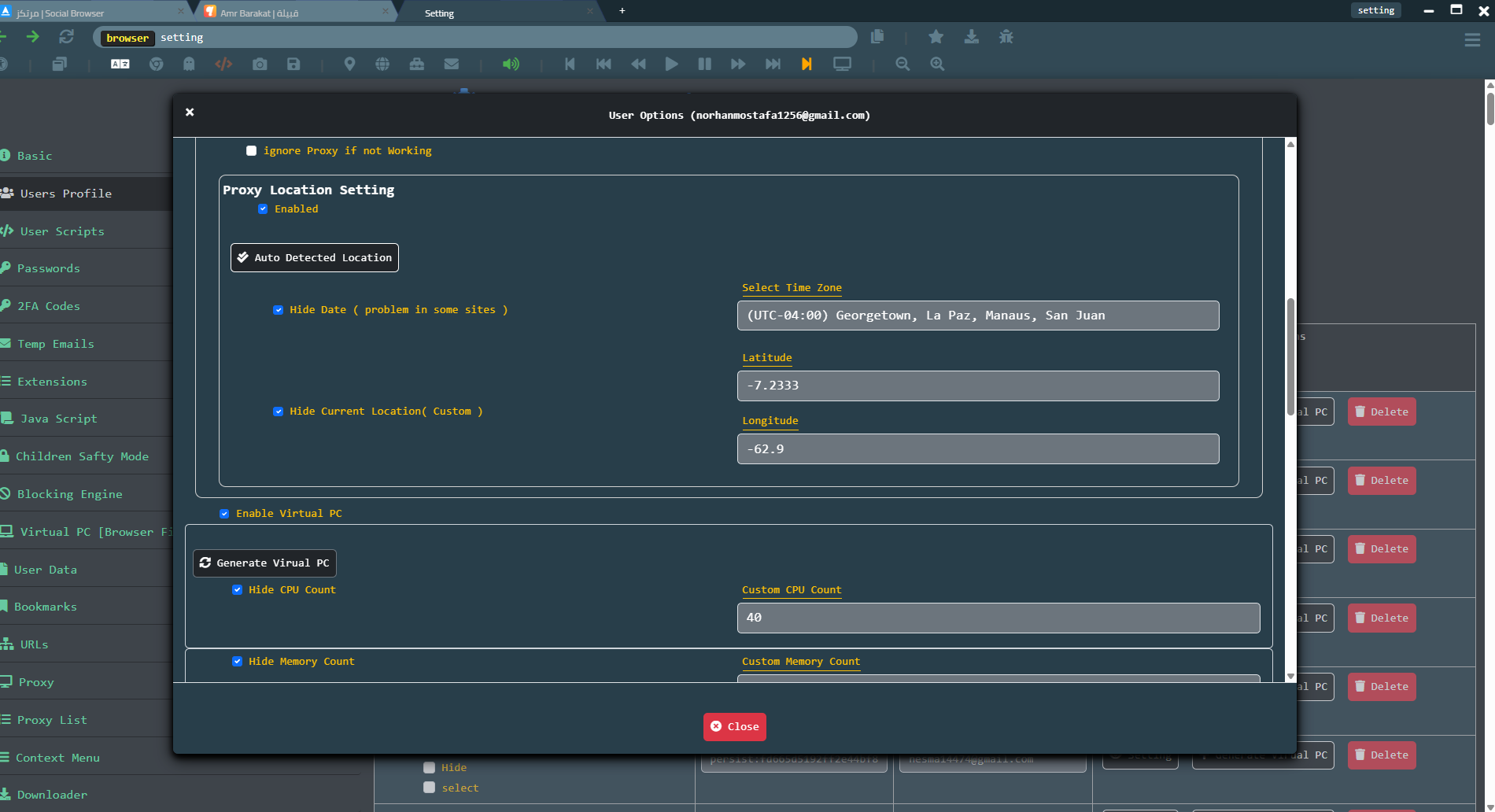
Task: Click the camera screenshot icon
Action: 260,65
